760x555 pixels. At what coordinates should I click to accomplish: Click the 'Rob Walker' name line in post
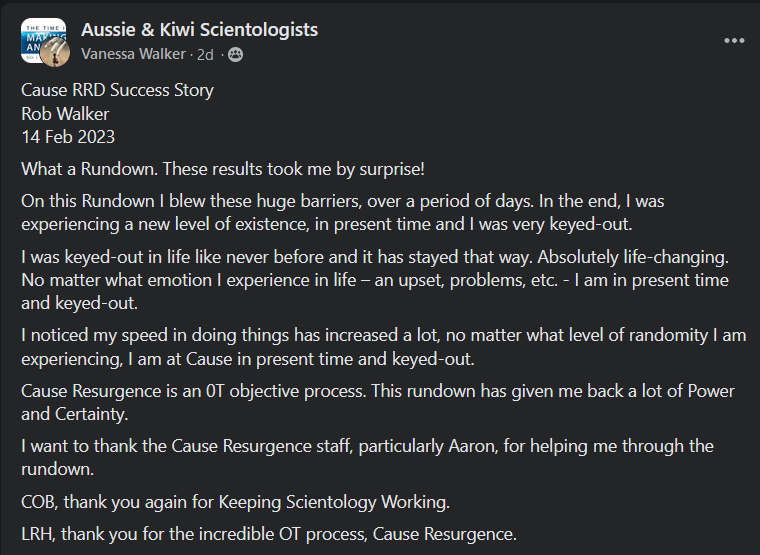pyautogui.click(x=65, y=114)
